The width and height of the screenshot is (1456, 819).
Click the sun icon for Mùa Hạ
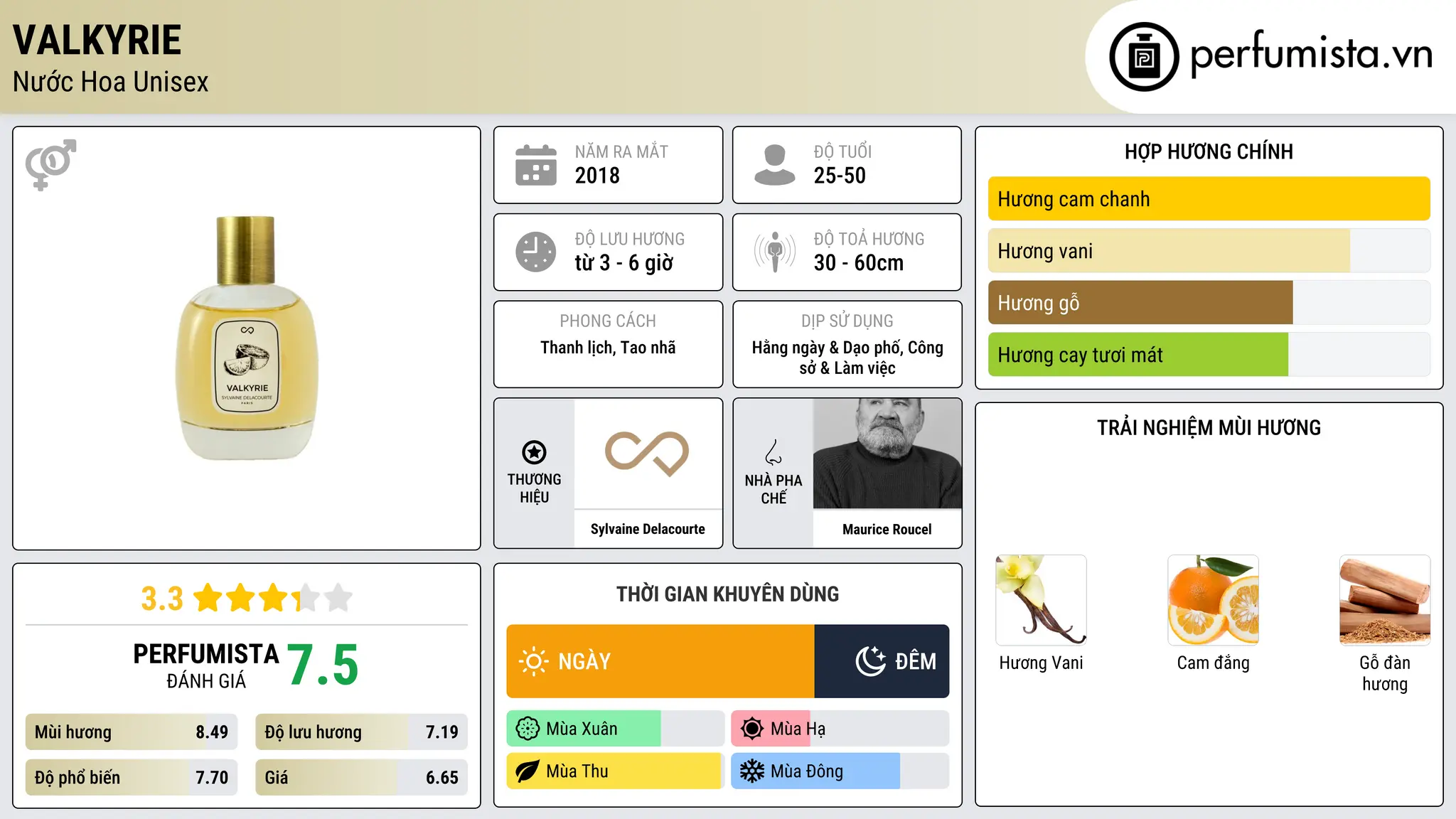click(751, 729)
